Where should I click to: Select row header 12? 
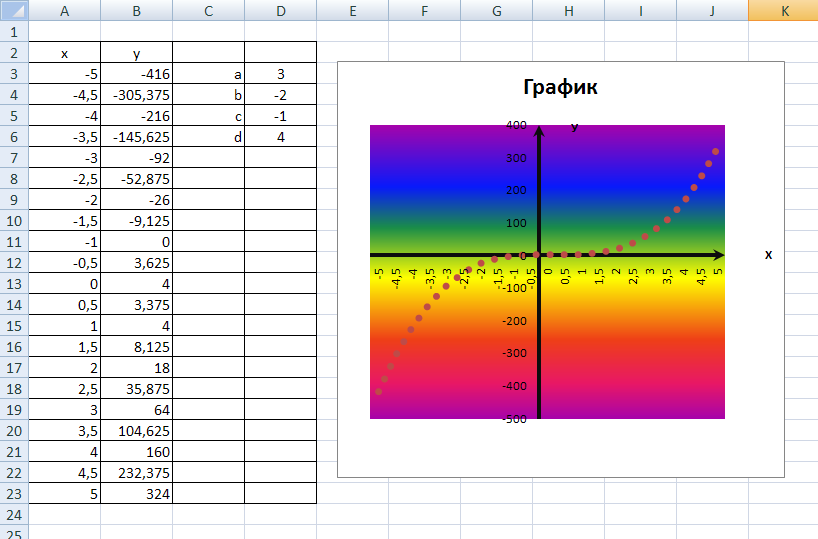14,263
